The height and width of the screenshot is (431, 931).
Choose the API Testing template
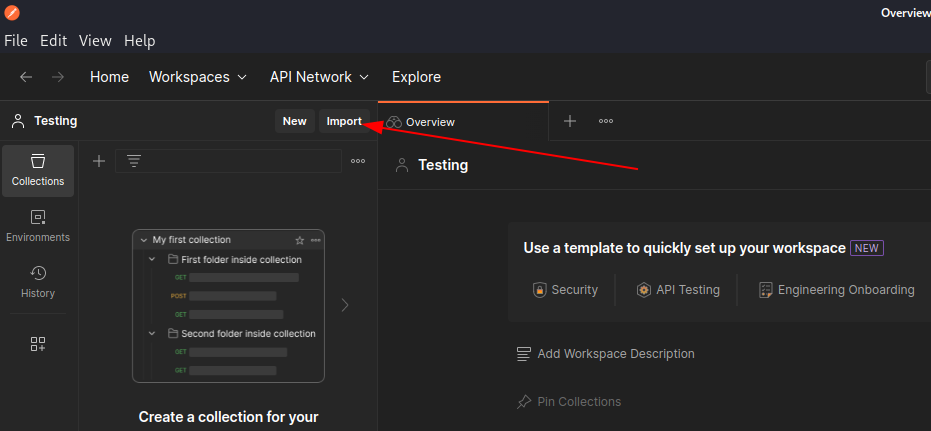point(678,290)
